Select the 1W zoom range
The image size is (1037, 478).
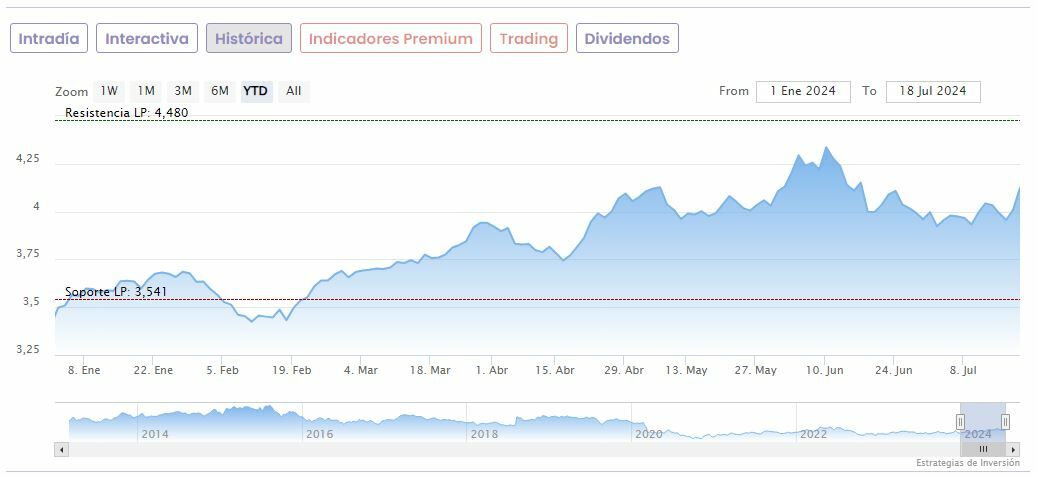click(x=109, y=91)
